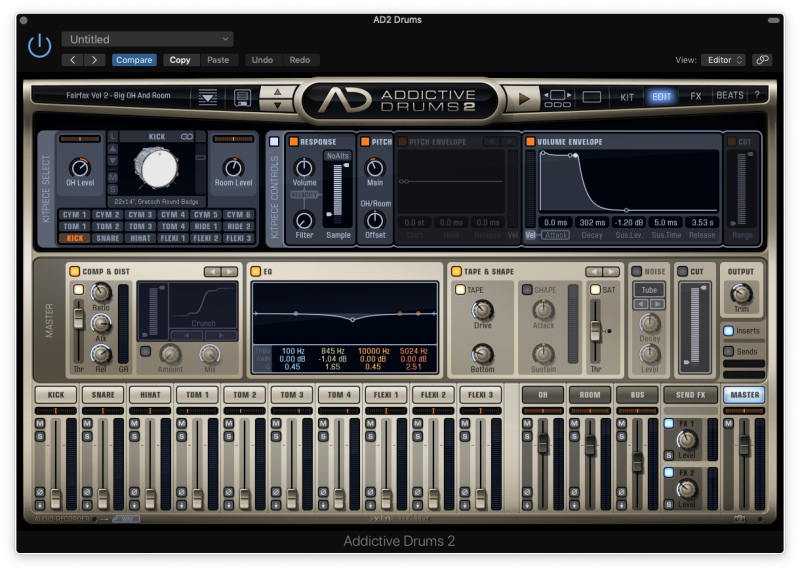Screen dimensions: 800x572
Task: Click the save preset floppy icon
Action: [242, 97]
